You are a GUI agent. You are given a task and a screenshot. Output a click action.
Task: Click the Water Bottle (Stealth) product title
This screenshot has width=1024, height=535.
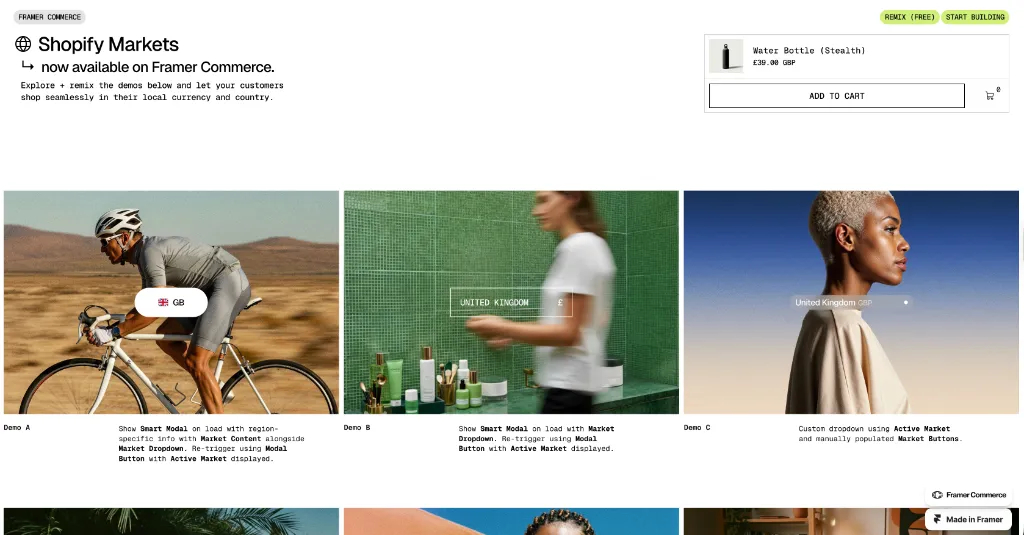click(808, 50)
